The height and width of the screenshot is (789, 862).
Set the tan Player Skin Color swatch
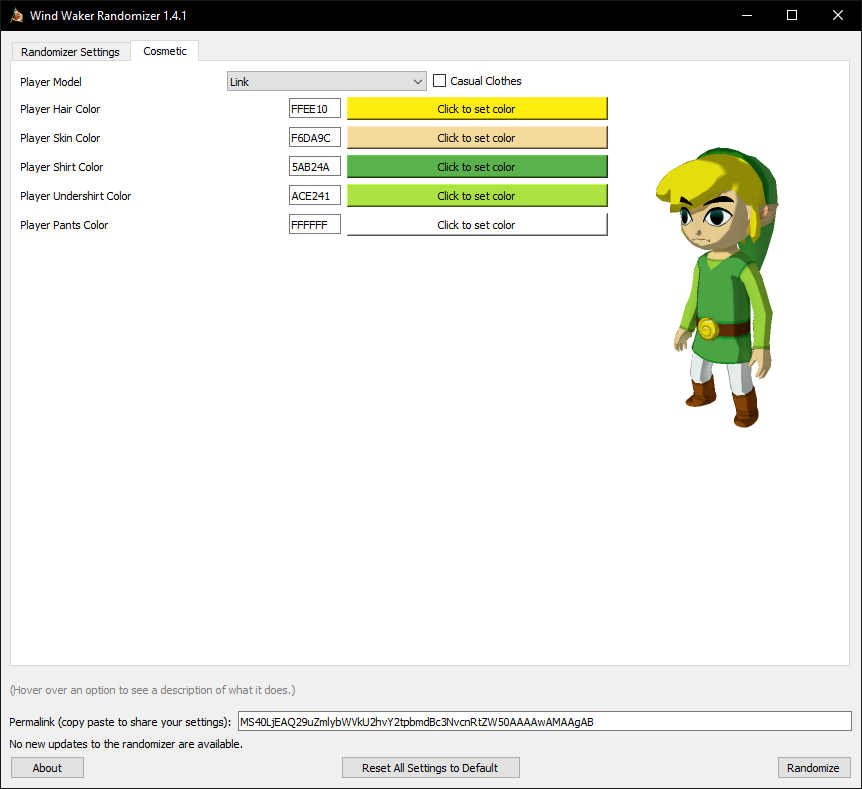point(477,137)
